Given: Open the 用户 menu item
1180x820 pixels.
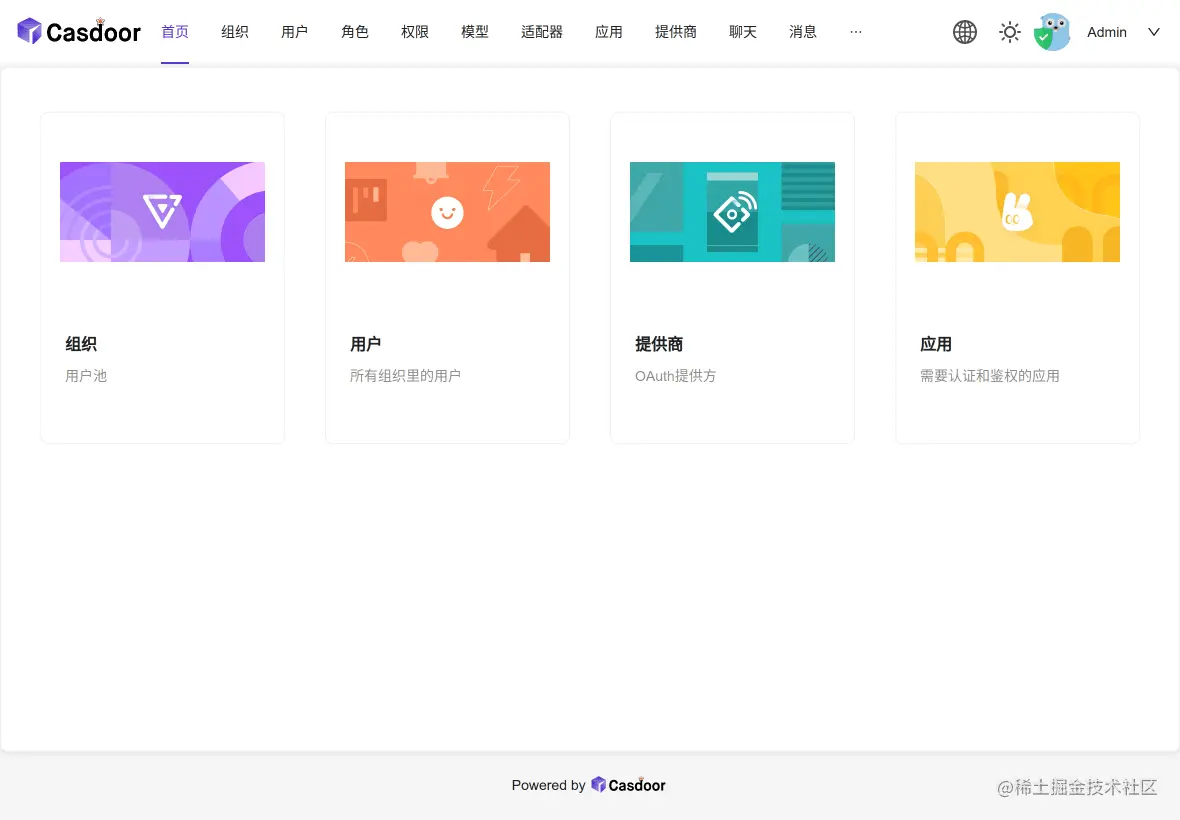Looking at the screenshot, I should coord(294,32).
